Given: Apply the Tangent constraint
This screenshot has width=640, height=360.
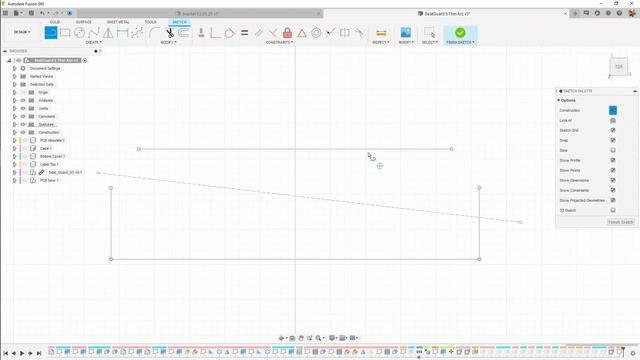Looking at the screenshot, I should click(229, 33).
